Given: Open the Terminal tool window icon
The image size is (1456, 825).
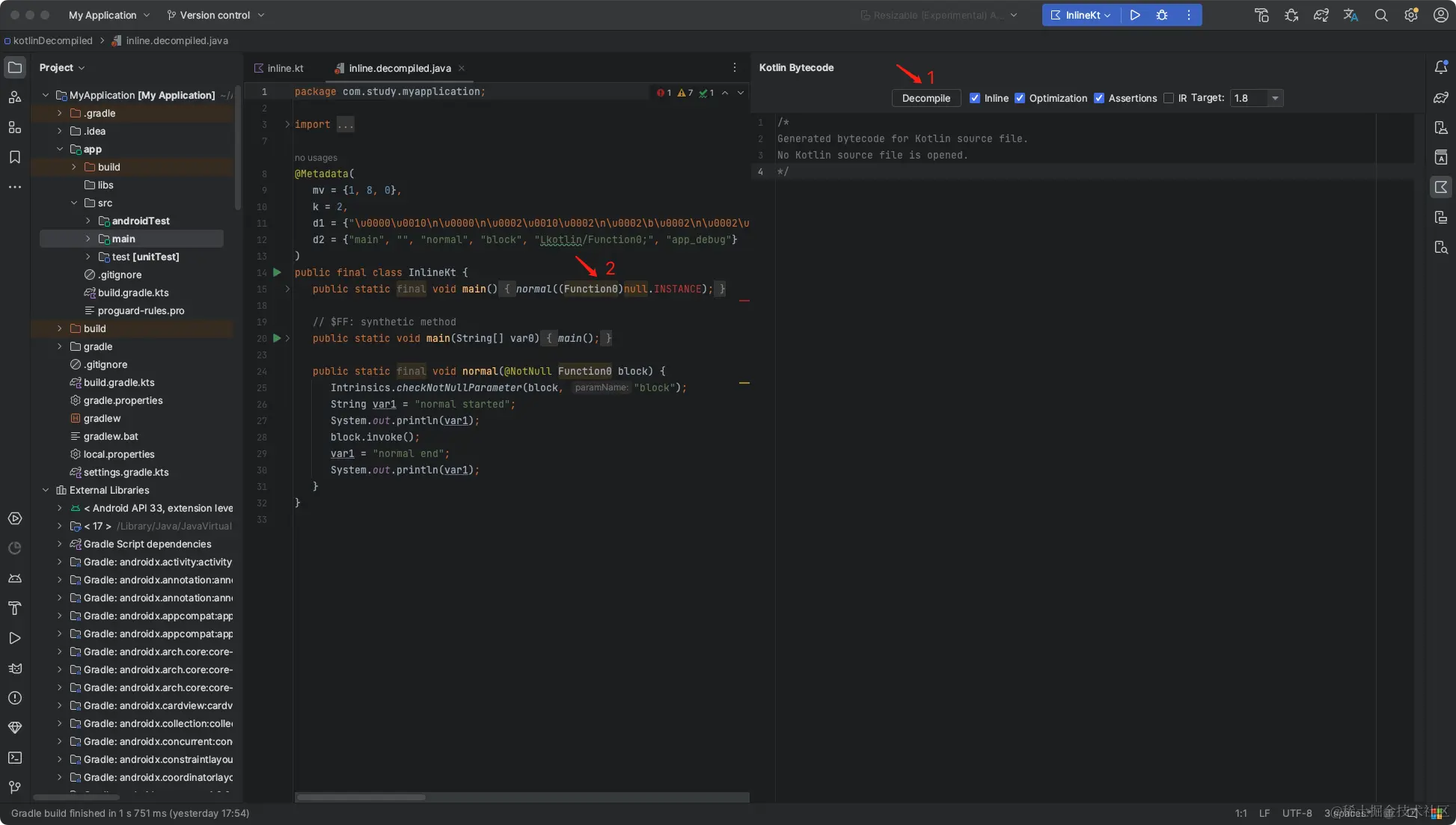Looking at the screenshot, I should (15, 758).
